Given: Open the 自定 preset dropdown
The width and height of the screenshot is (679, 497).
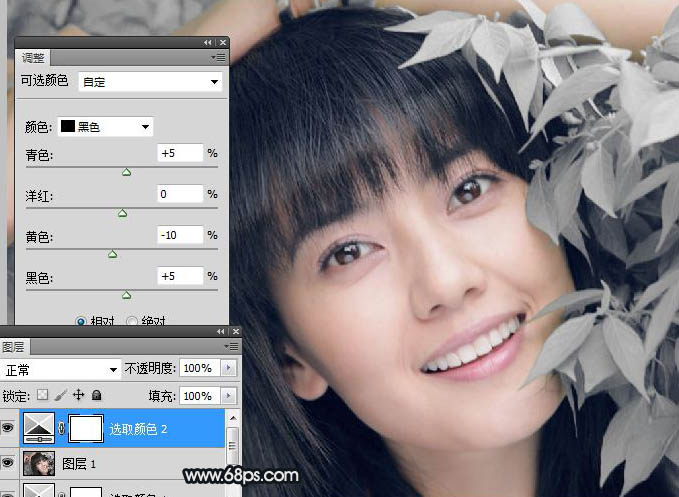Looking at the screenshot, I should tap(150, 82).
